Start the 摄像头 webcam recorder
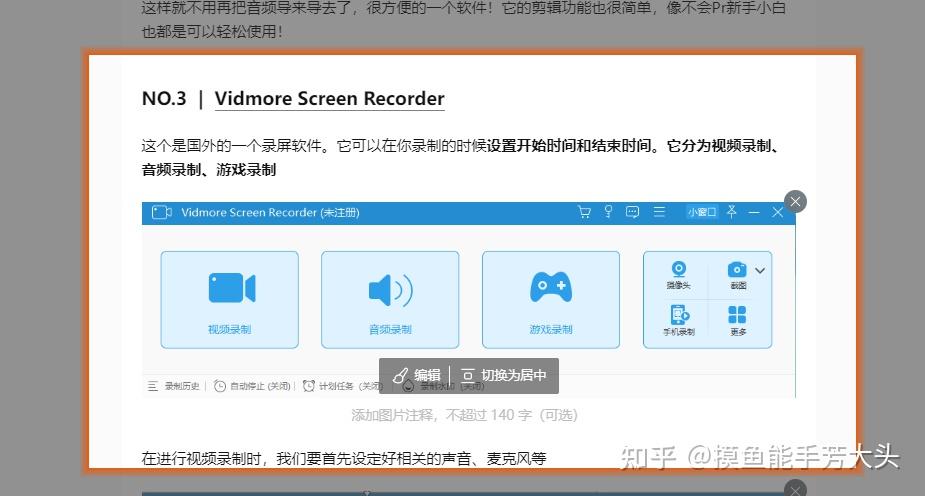This screenshot has width=925, height=496. pos(678,275)
